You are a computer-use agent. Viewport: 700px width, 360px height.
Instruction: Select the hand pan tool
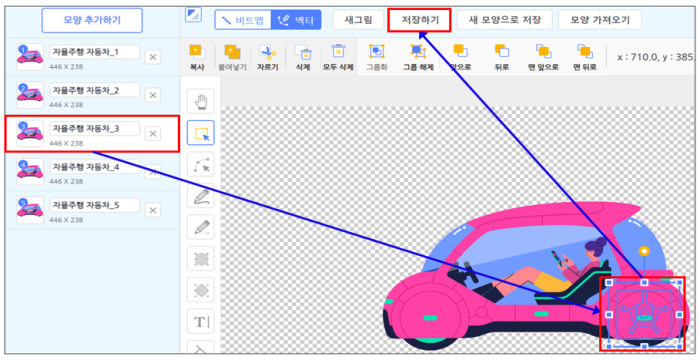200,101
